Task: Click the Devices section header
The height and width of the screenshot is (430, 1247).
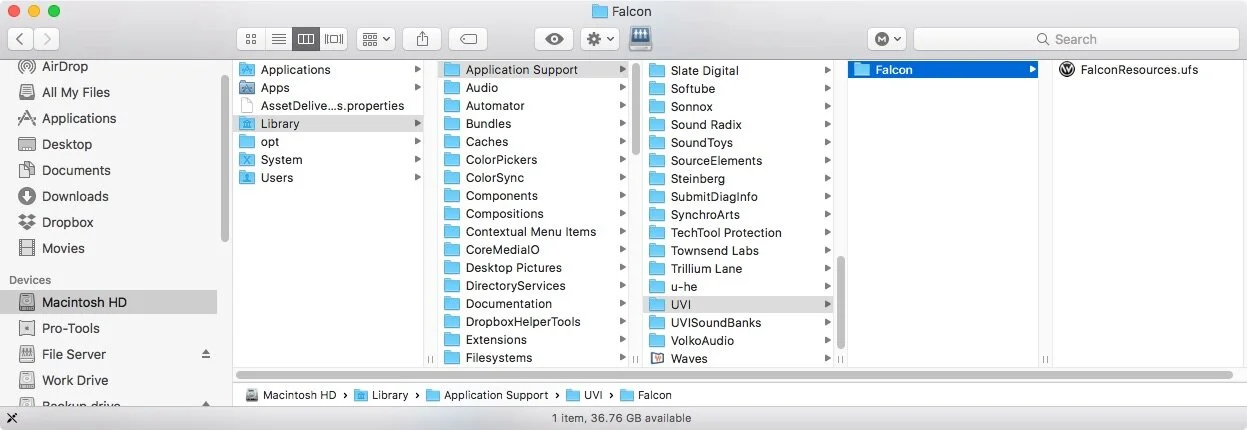Action: pyautogui.click(x=31, y=280)
